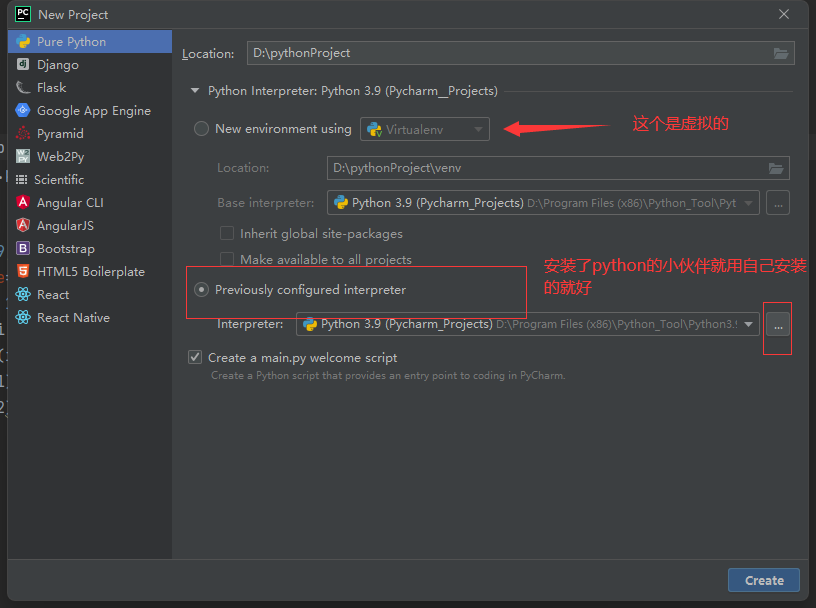Click the Scientific grid icon
Viewport: 816px width, 608px height.
21,180
